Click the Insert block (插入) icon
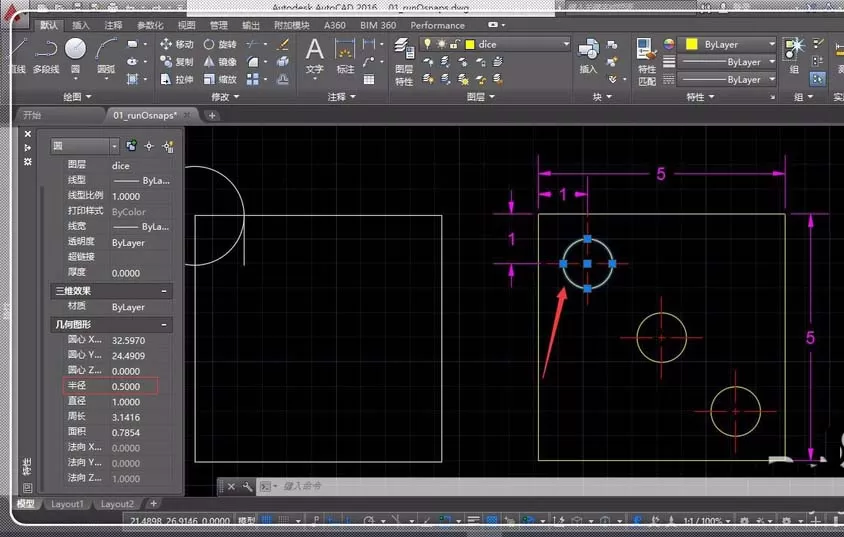The width and height of the screenshot is (844, 537). click(x=588, y=56)
